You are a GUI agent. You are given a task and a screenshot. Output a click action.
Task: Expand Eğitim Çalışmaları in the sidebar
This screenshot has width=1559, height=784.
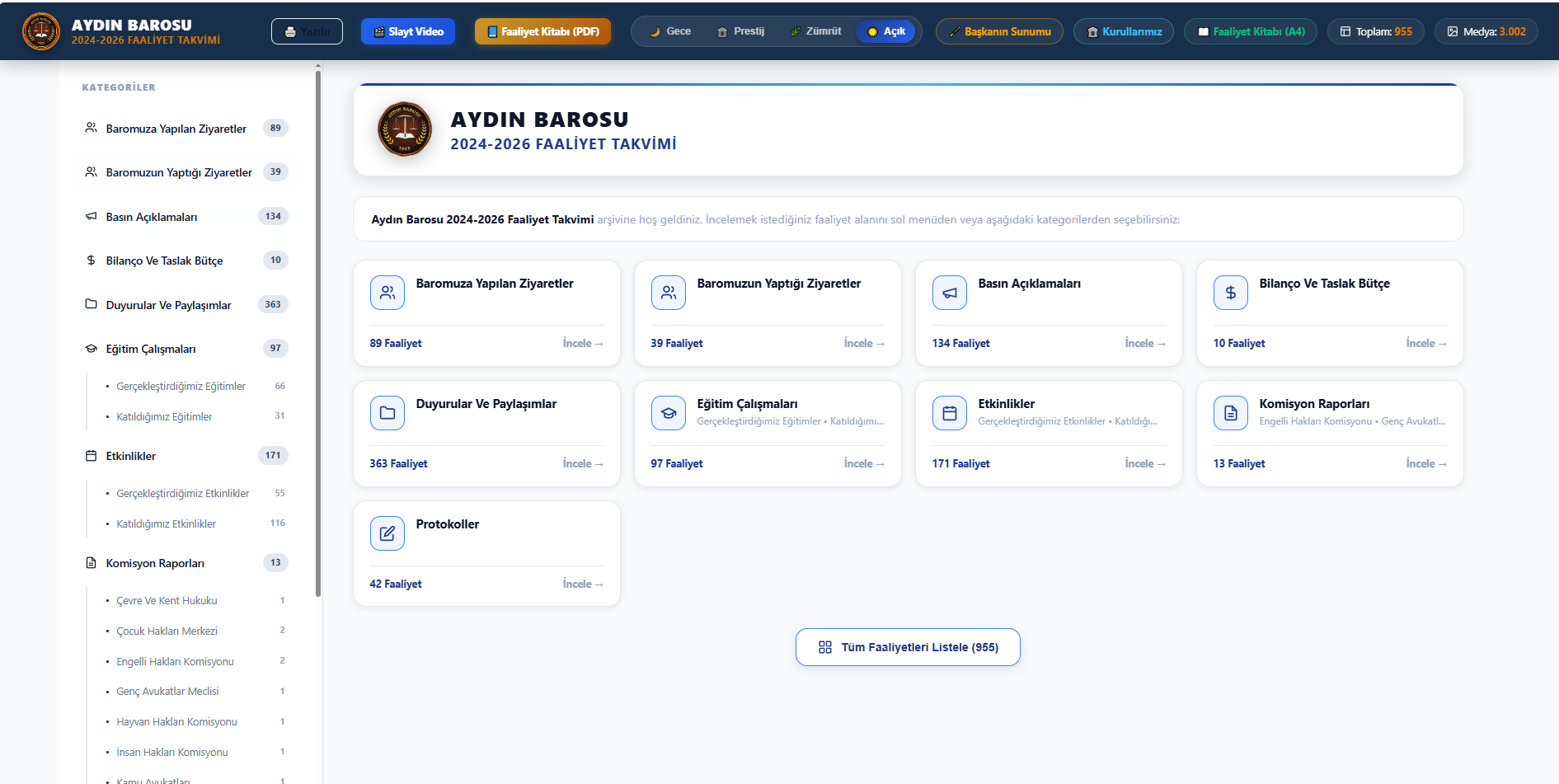pos(185,349)
